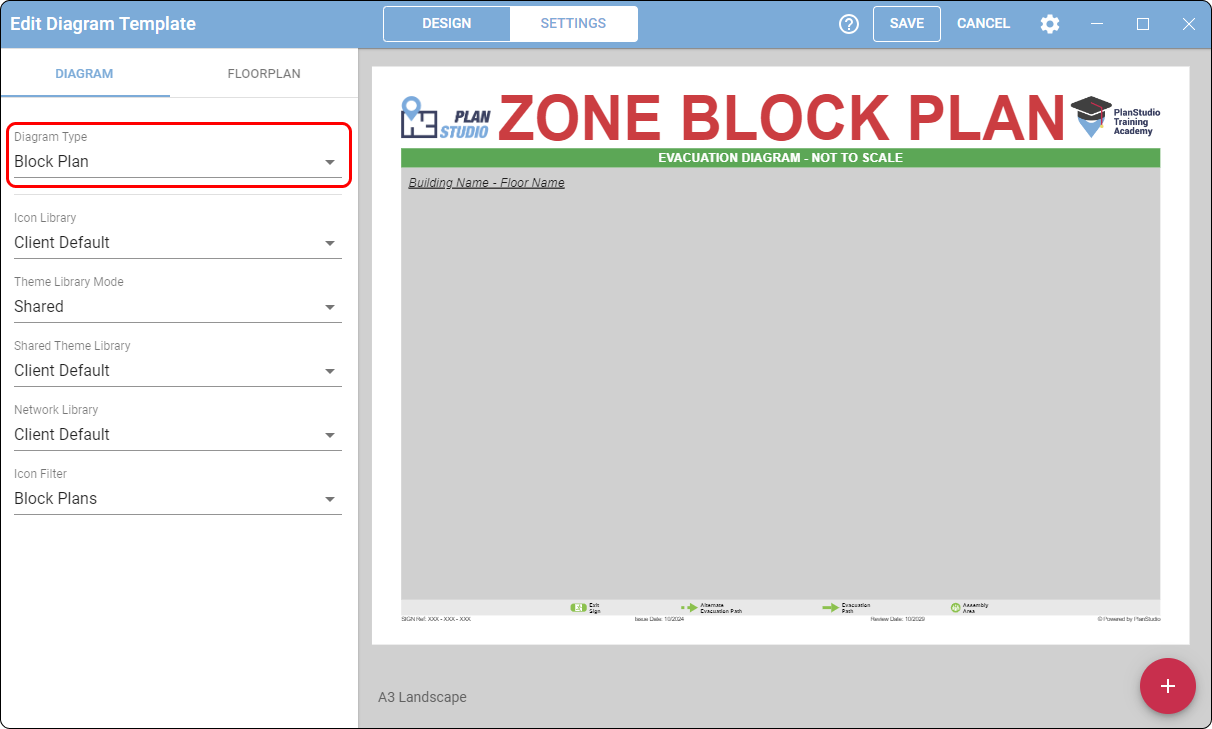Open the Diagram tab
The height and width of the screenshot is (729, 1212).
tap(84, 74)
